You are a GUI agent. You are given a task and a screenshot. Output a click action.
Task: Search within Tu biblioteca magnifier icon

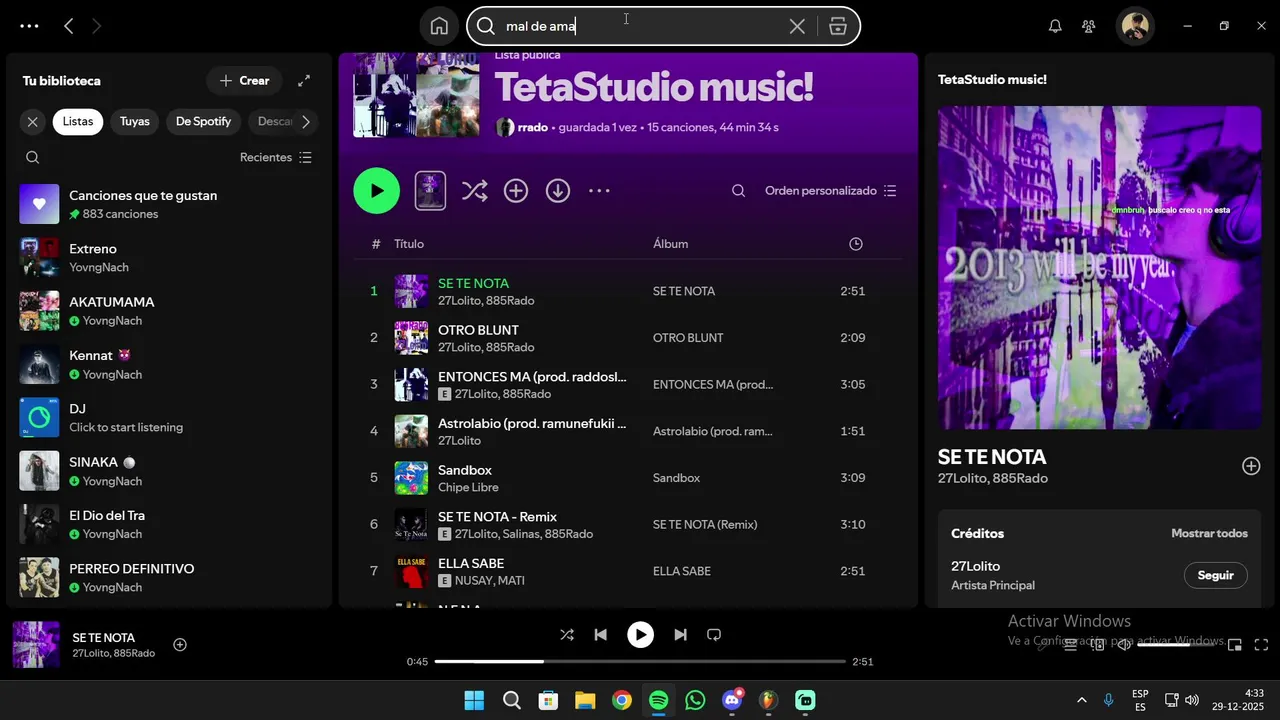33,157
